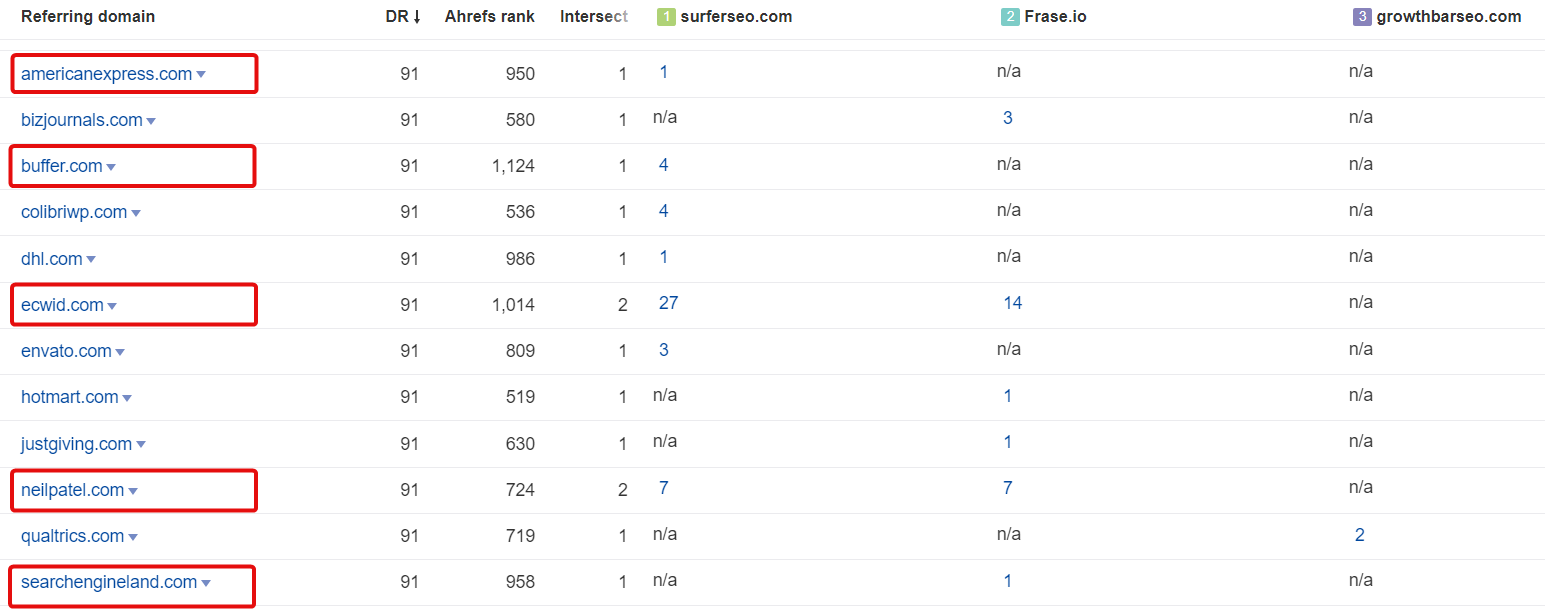Open the envato.com domain link
Viewport: 1545px width, 614px height.
pyautogui.click(x=66, y=351)
